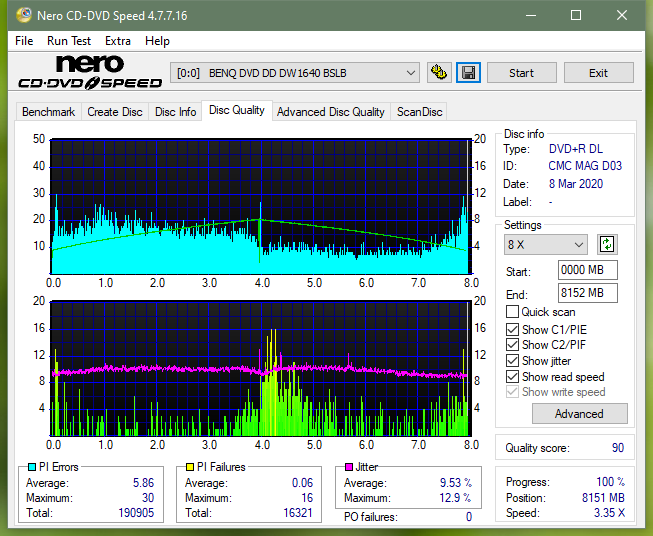653x536 pixels.
Task: Click PI Errors maximum value 30
Action: [x=148, y=498]
